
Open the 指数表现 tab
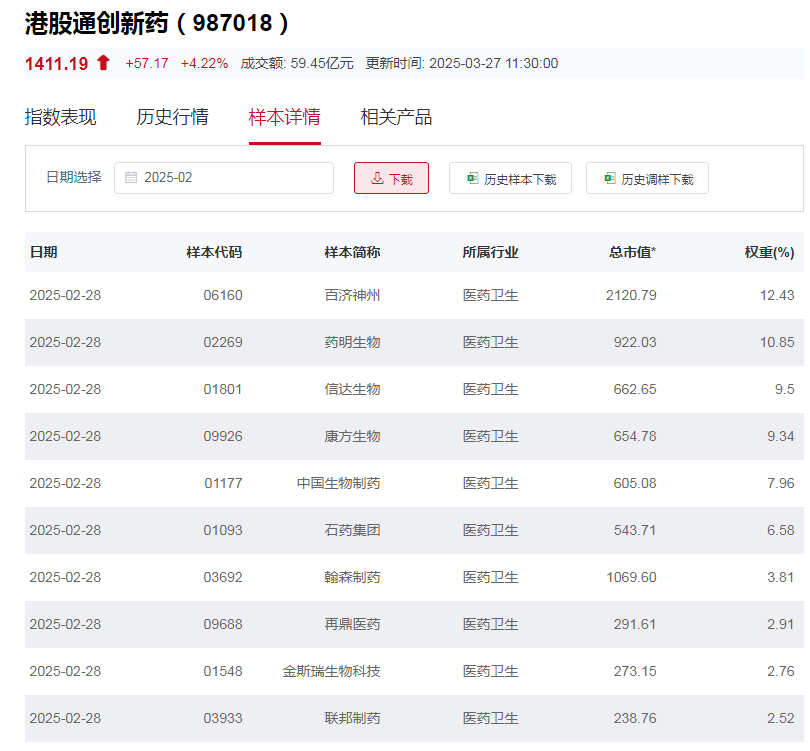point(60,117)
